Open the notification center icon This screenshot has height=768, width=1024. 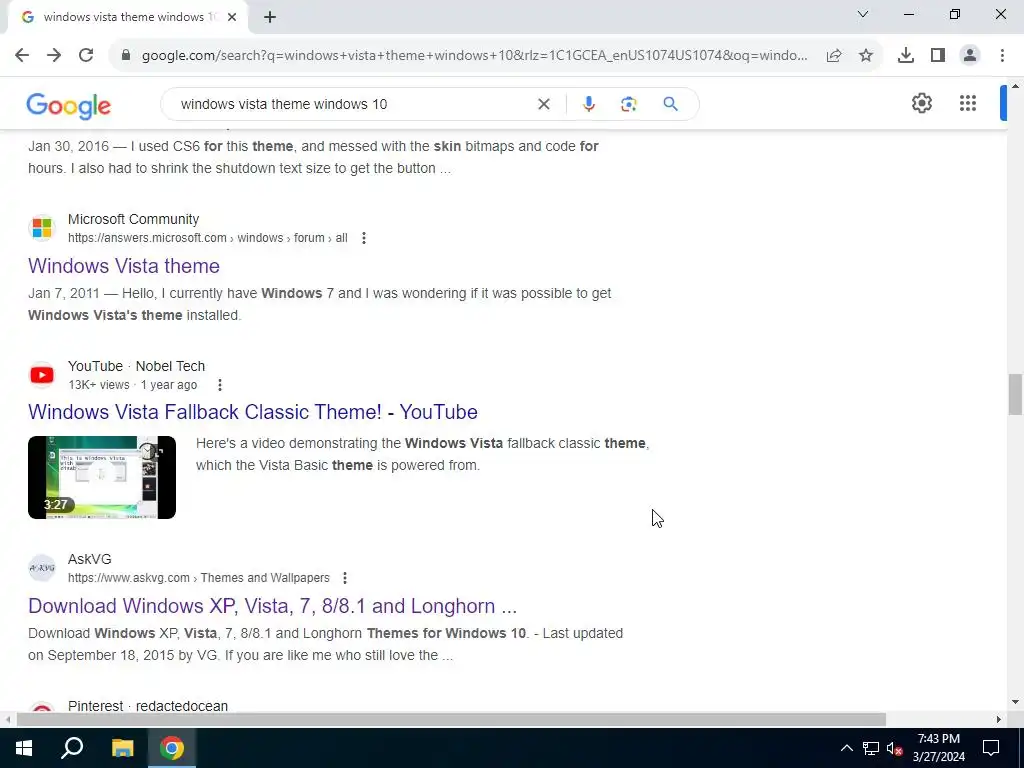[991, 748]
